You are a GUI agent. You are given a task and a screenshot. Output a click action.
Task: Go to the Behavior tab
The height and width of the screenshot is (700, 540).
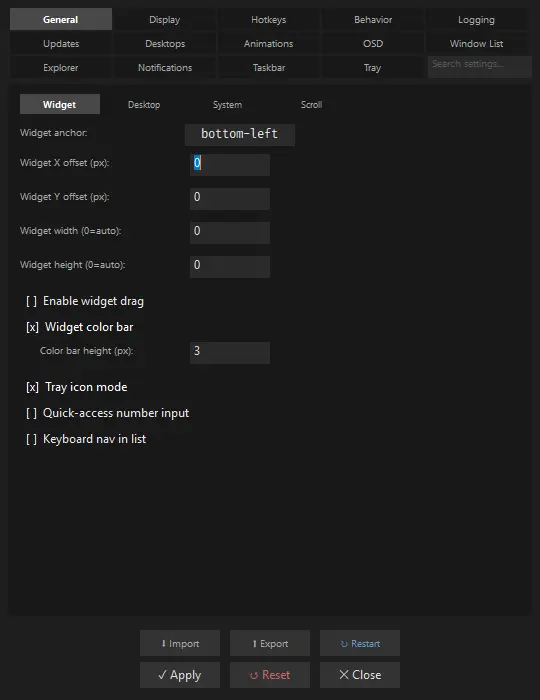tap(373, 20)
